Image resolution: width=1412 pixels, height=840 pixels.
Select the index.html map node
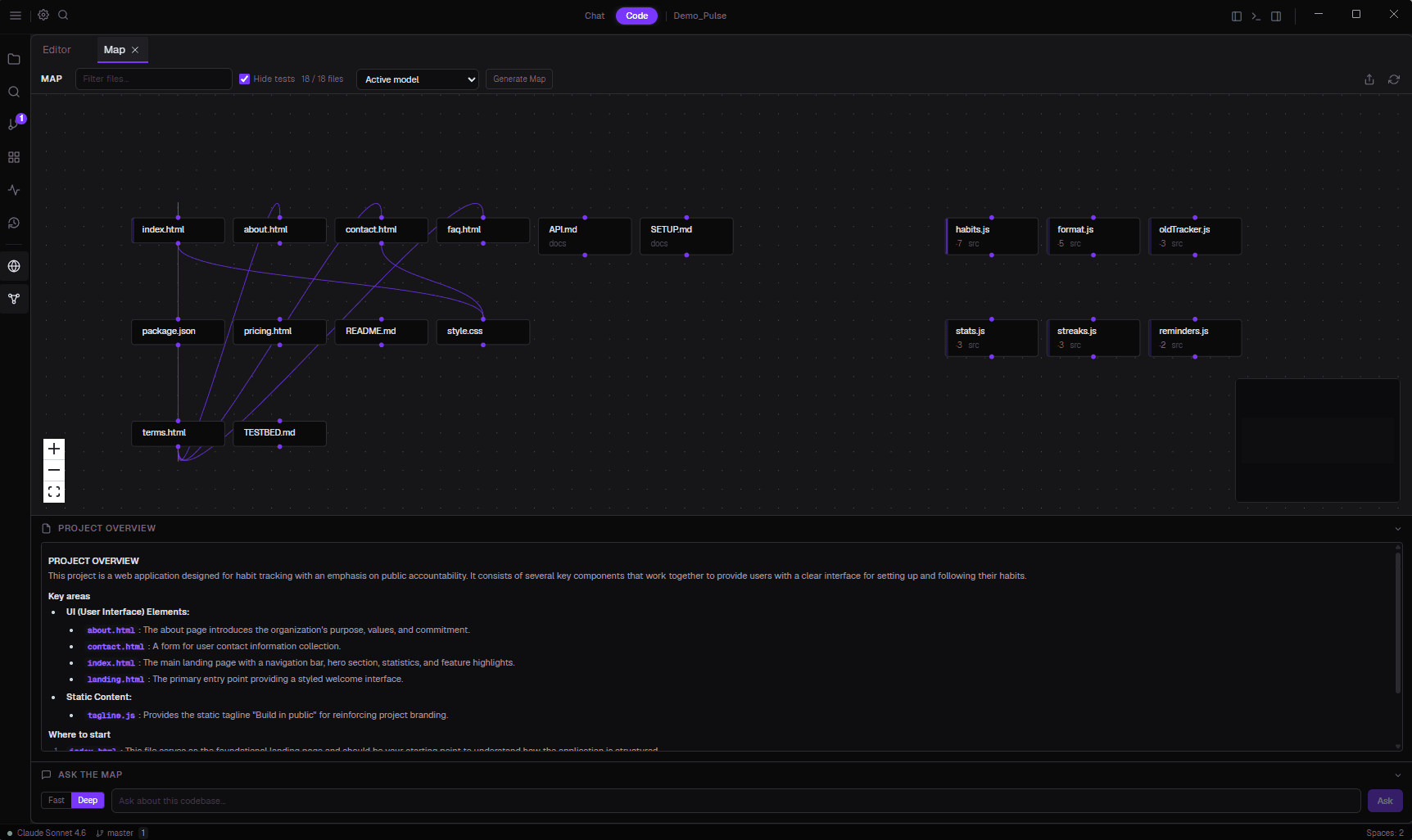tap(178, 230)
